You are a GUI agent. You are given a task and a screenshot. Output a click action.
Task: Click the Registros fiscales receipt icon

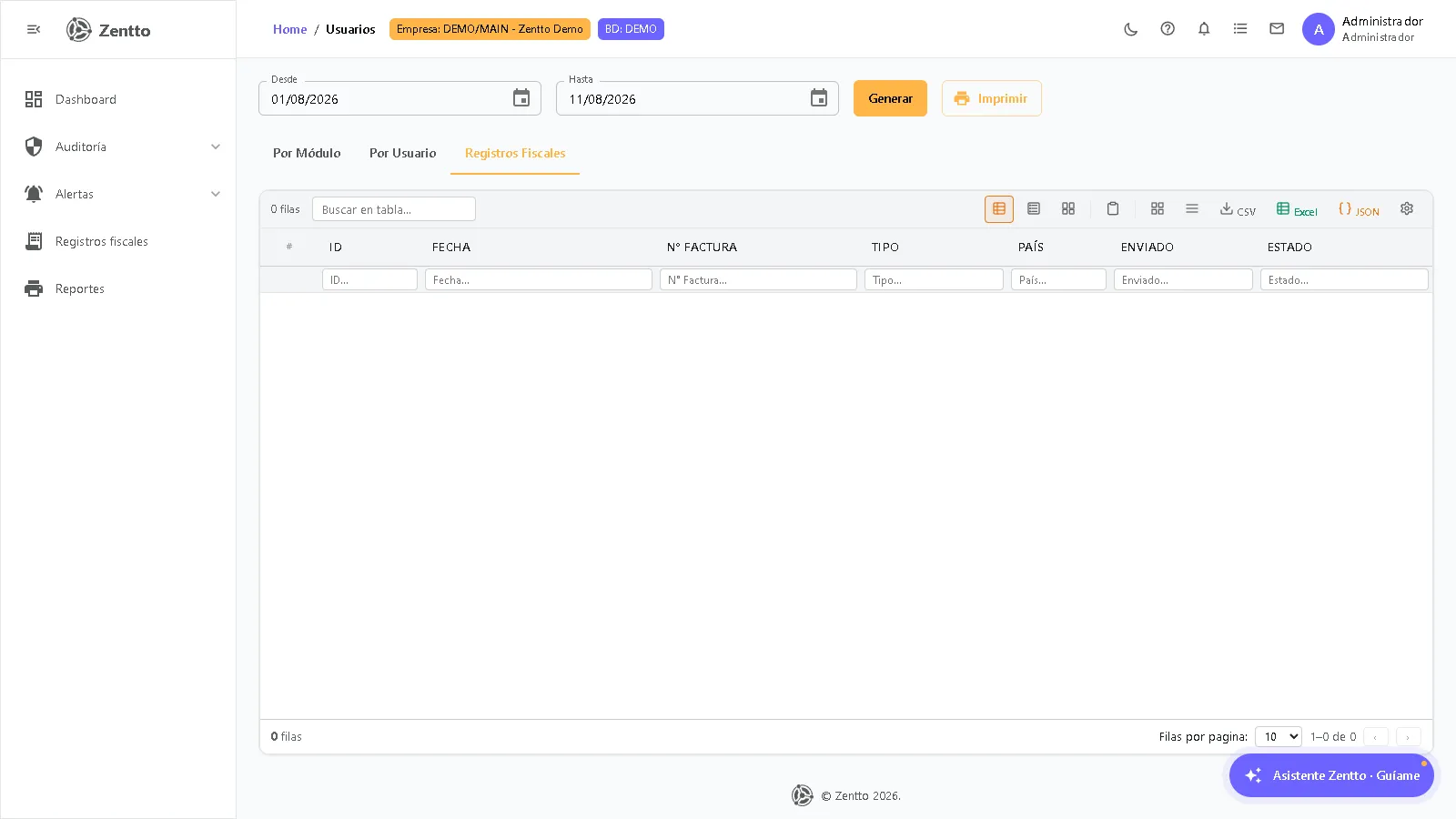(34, 241)
